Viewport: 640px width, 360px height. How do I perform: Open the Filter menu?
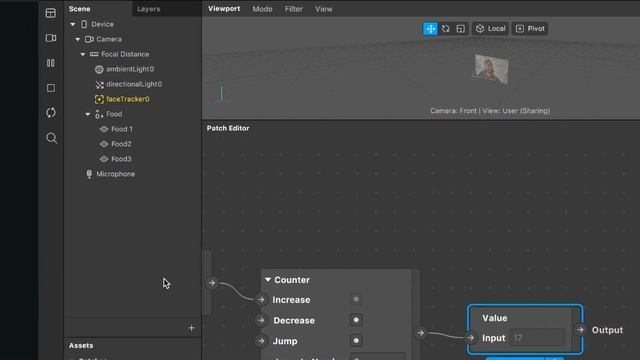click(x=294, y=9)
